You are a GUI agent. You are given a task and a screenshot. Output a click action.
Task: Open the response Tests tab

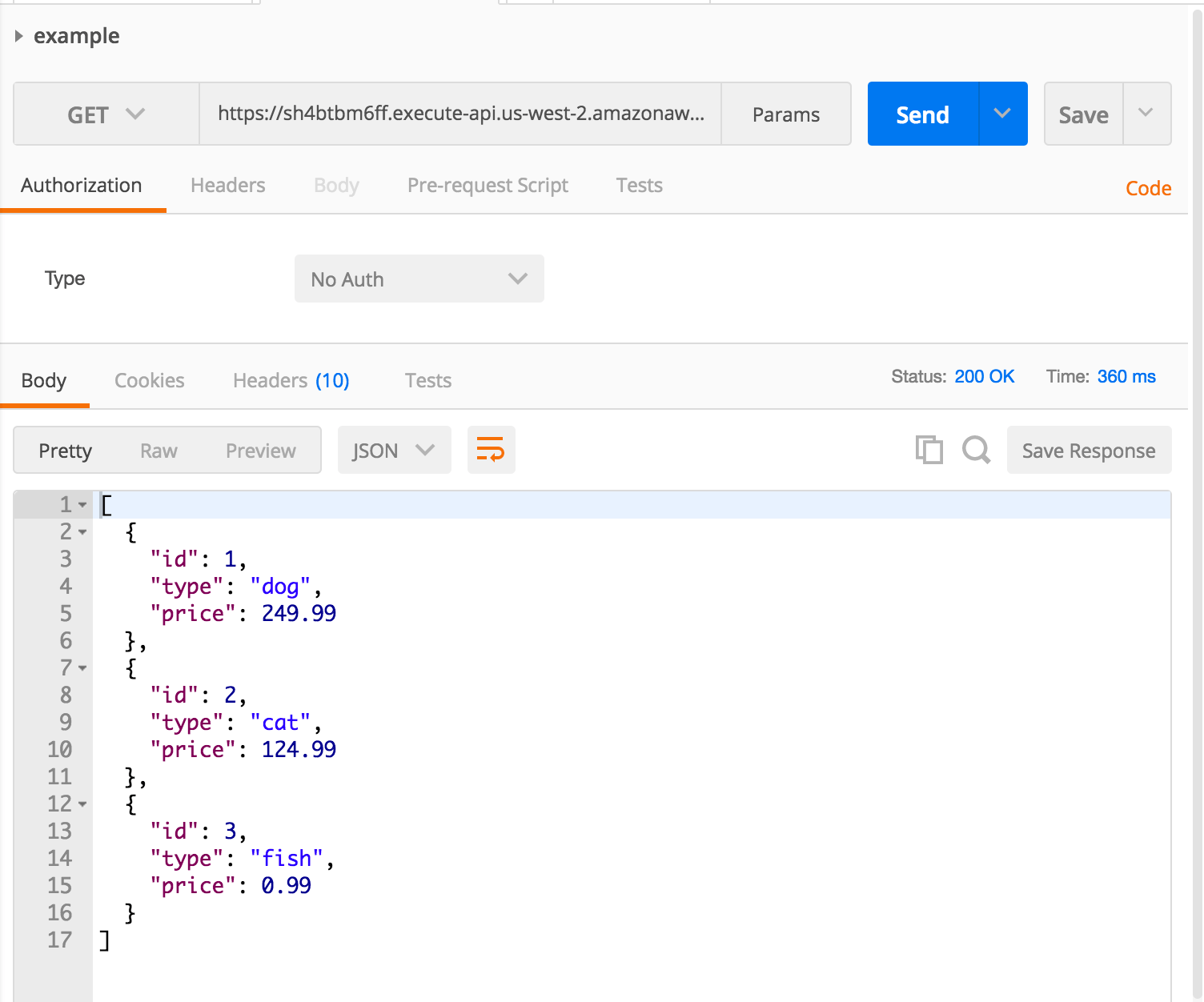[x=428, y=381]
